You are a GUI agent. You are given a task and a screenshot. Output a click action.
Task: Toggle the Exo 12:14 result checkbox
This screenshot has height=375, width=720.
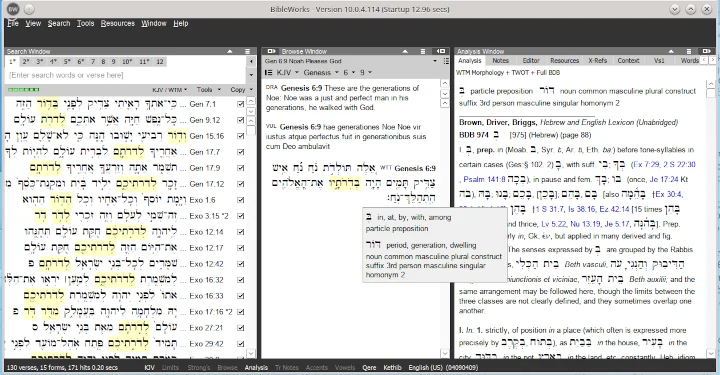point(240,232)
